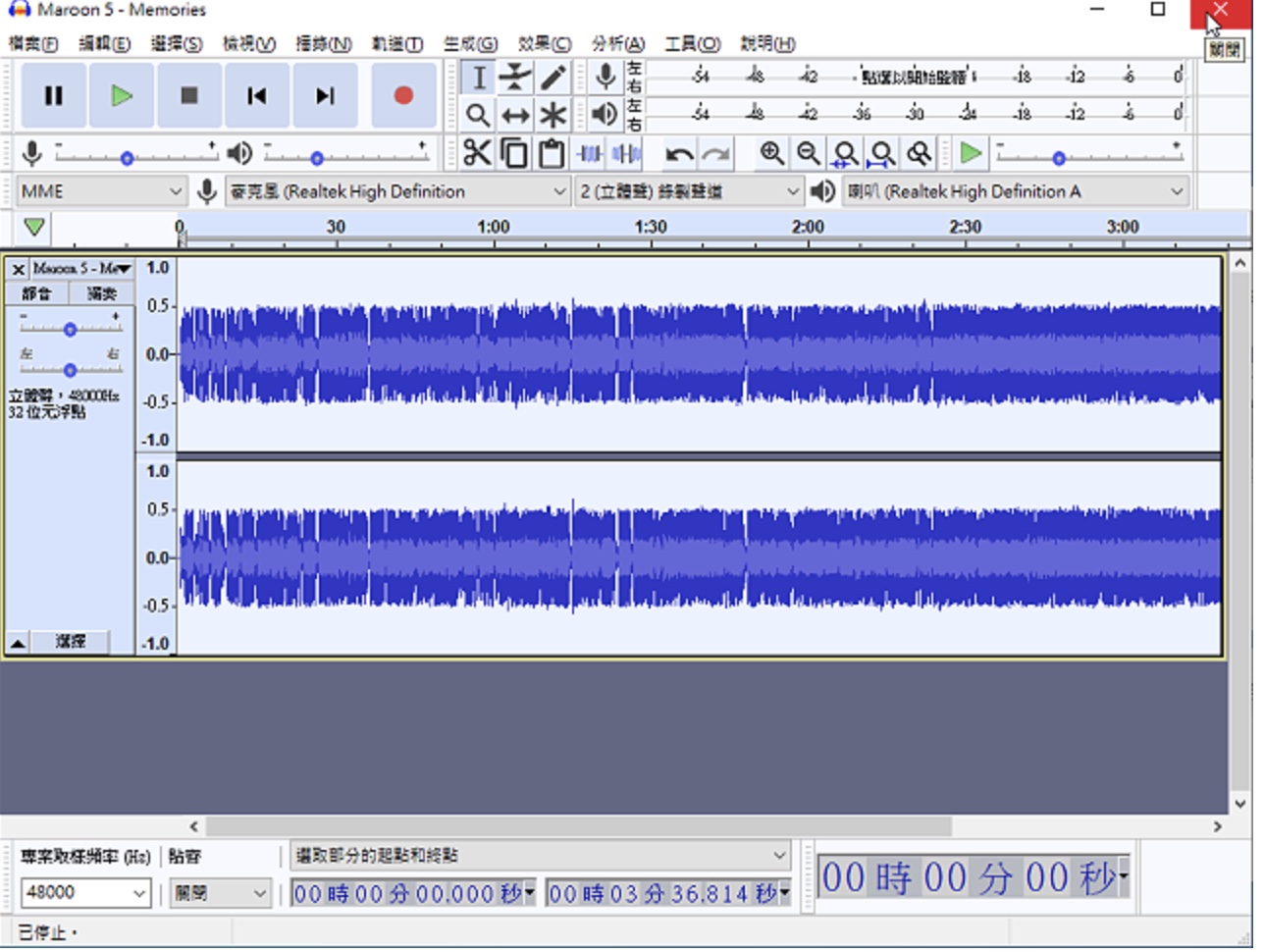Image resolution: width=1264 pixels, height=952 pixels.
Task: Collapse the track with the up arrow
Action: [18, 644]
